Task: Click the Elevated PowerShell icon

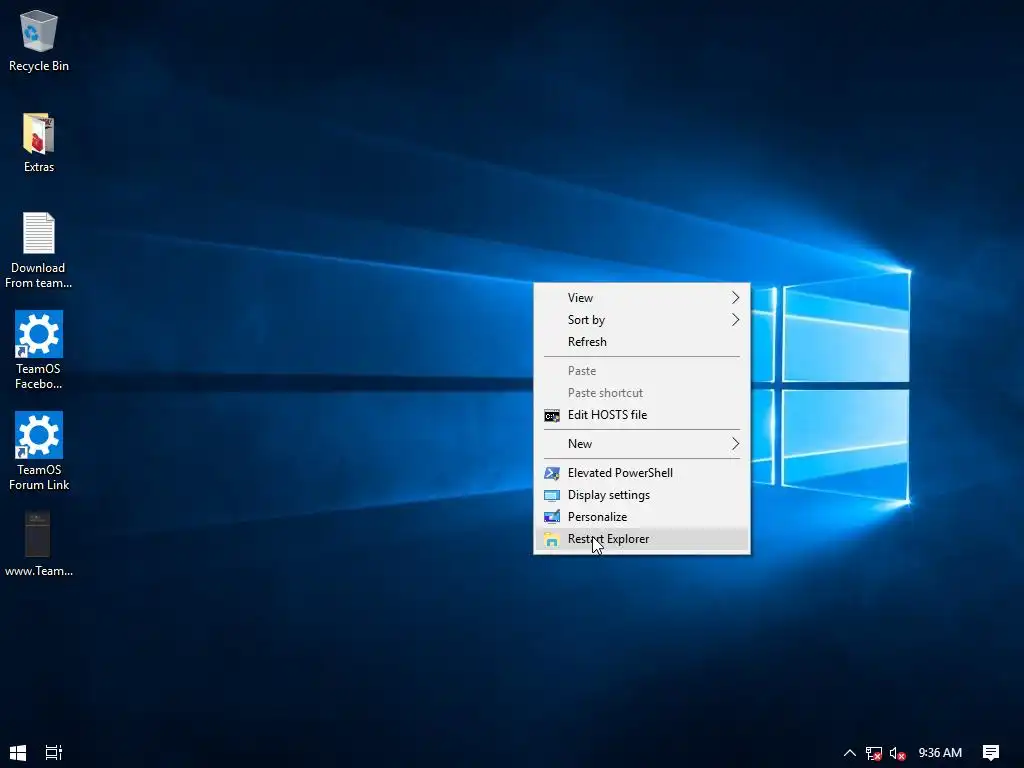Action: [x=552, y=473]
